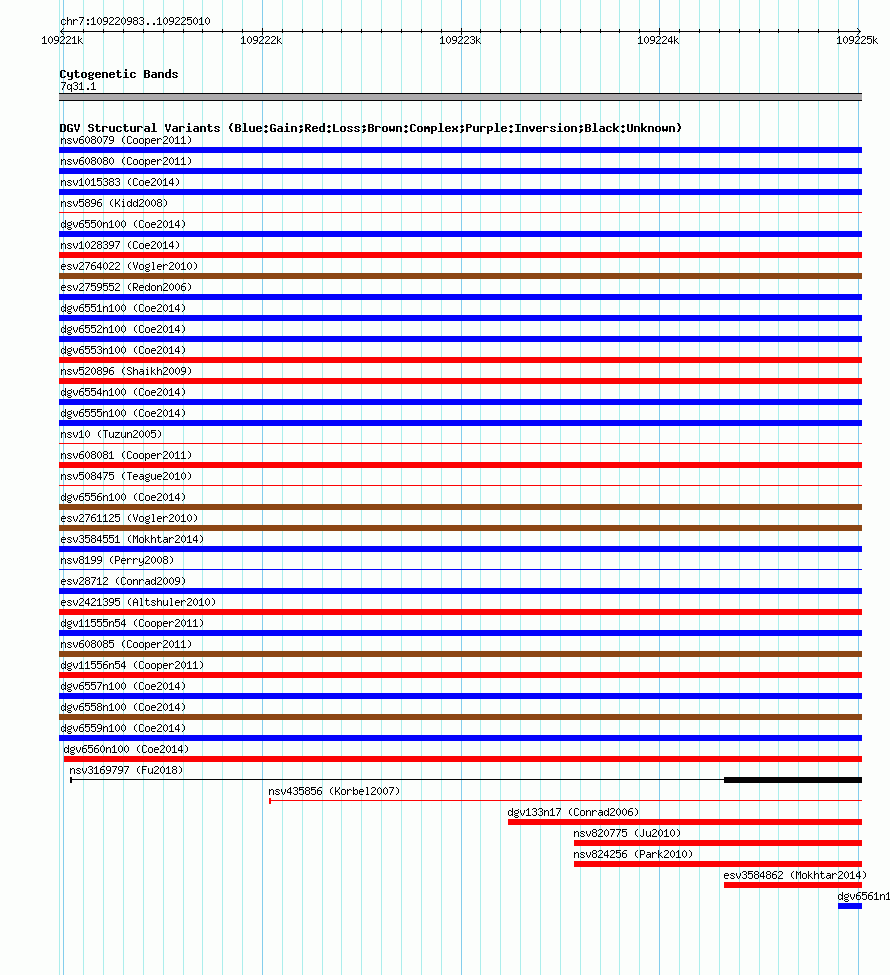Image resolution: width=890 pixels, height=975 pixels.
Task: Select esv3584862 (Mokhtar2014) label
Action: tap(795, 876)
